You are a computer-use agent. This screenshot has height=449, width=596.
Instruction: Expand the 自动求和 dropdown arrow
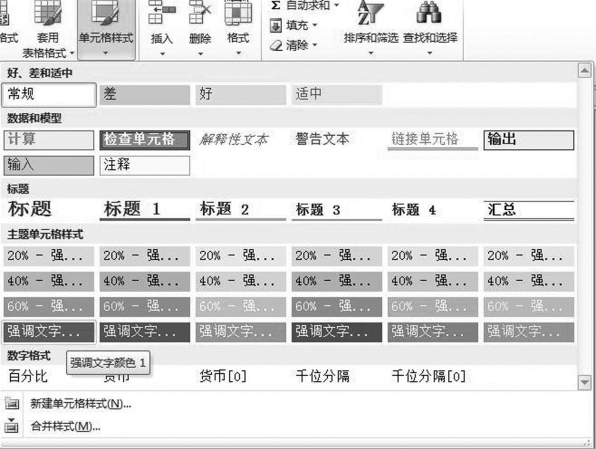click(x=336, y=6)
